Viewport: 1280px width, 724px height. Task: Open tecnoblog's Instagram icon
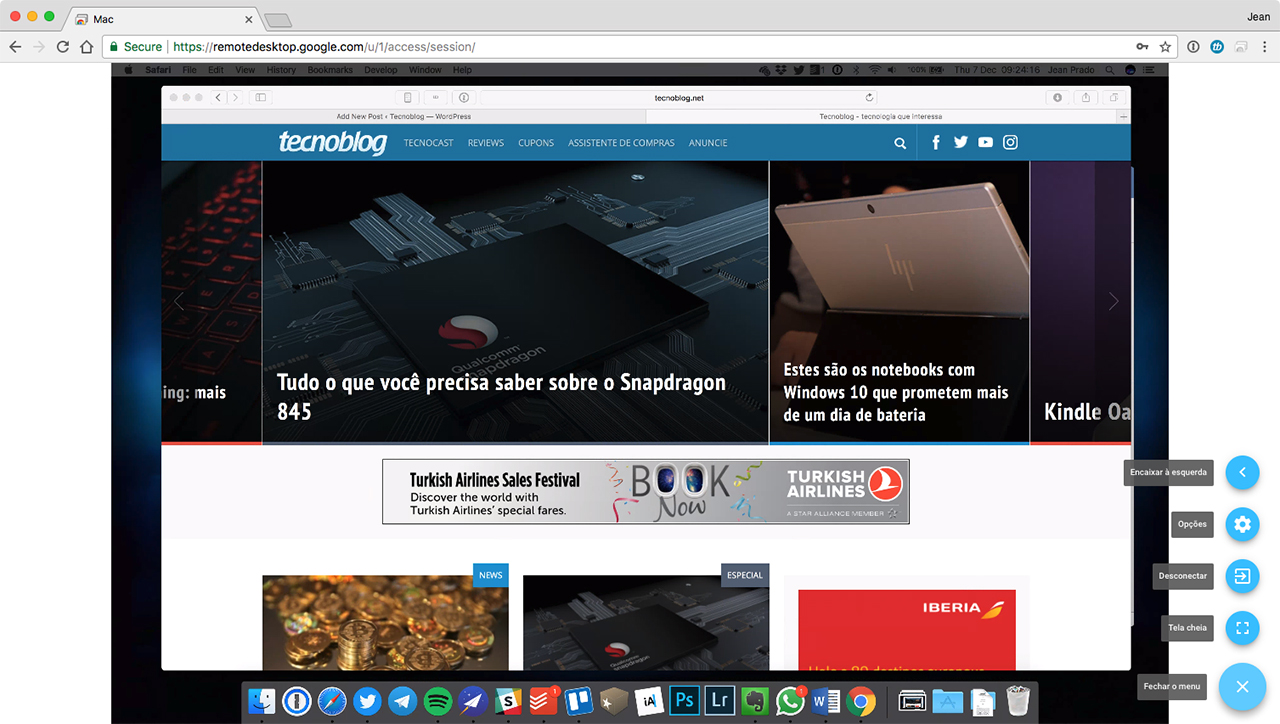point(1011,142)
